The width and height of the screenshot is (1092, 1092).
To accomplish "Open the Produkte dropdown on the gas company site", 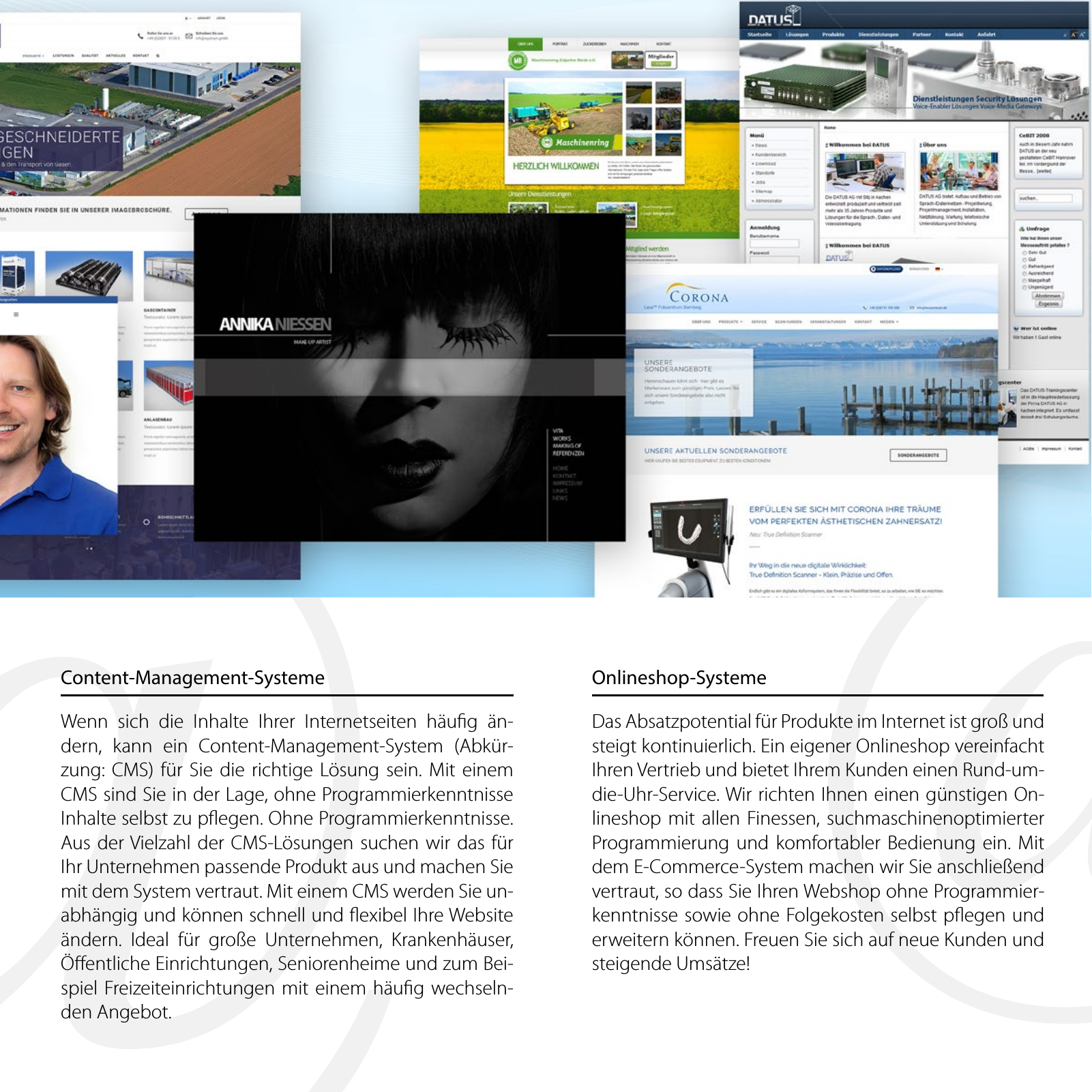I will tap(33, 56).
